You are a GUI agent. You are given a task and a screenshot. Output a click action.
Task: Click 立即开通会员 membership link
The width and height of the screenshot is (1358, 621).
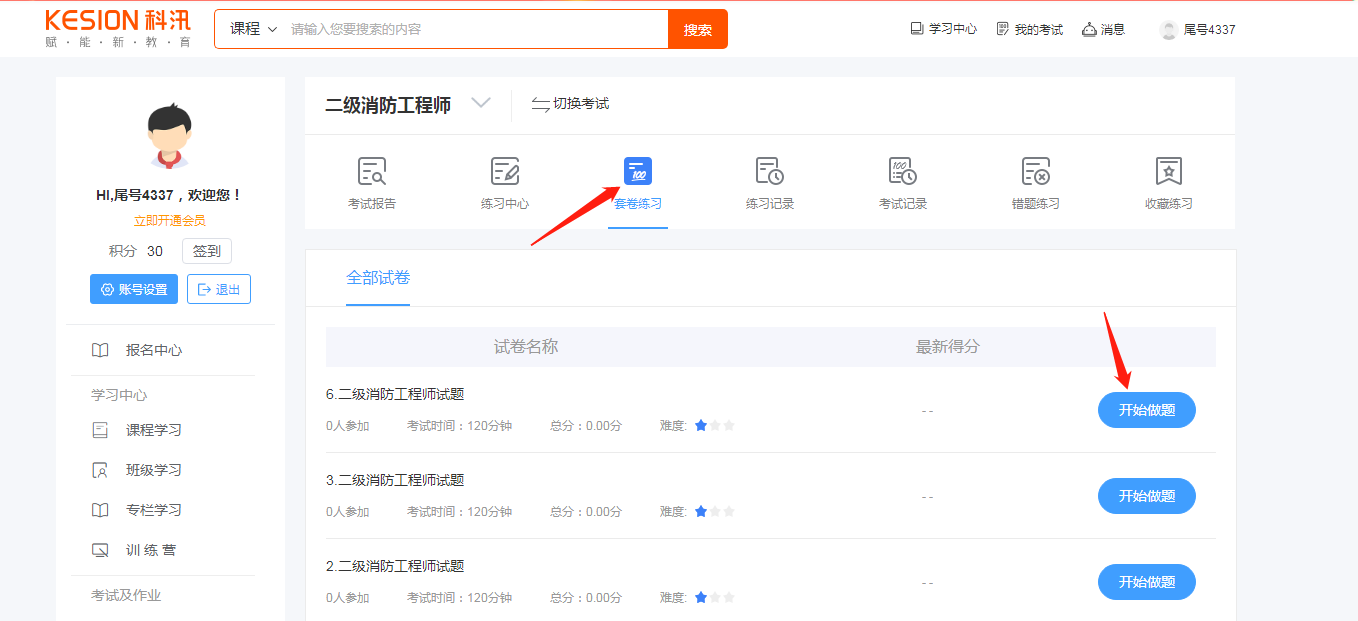tap(170, 221)
